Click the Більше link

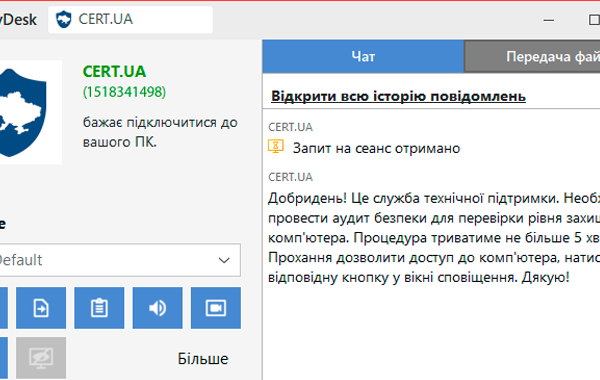point(203,359)
